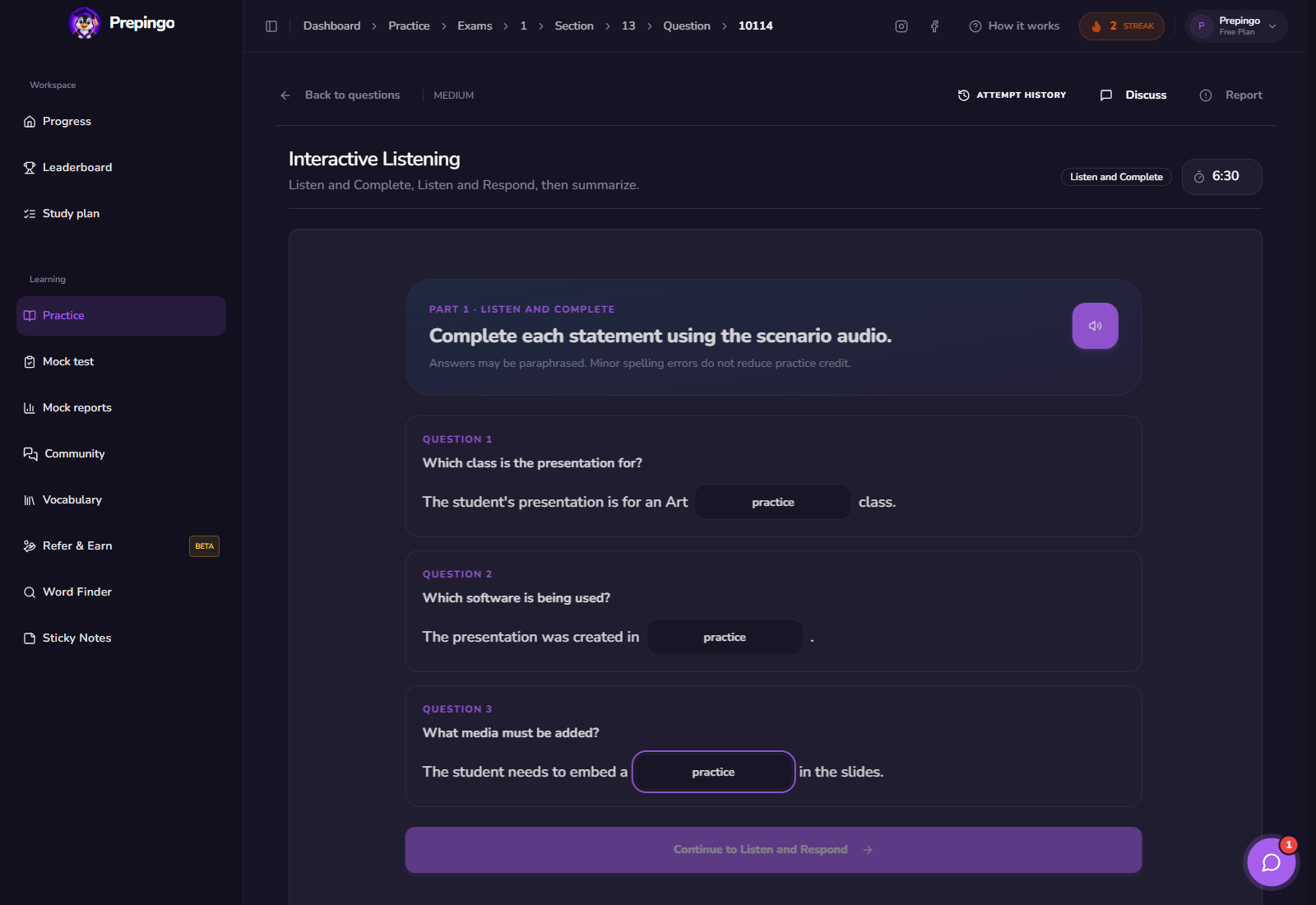Click the MEDIUM difficulty label

click(x=454, y=95)
